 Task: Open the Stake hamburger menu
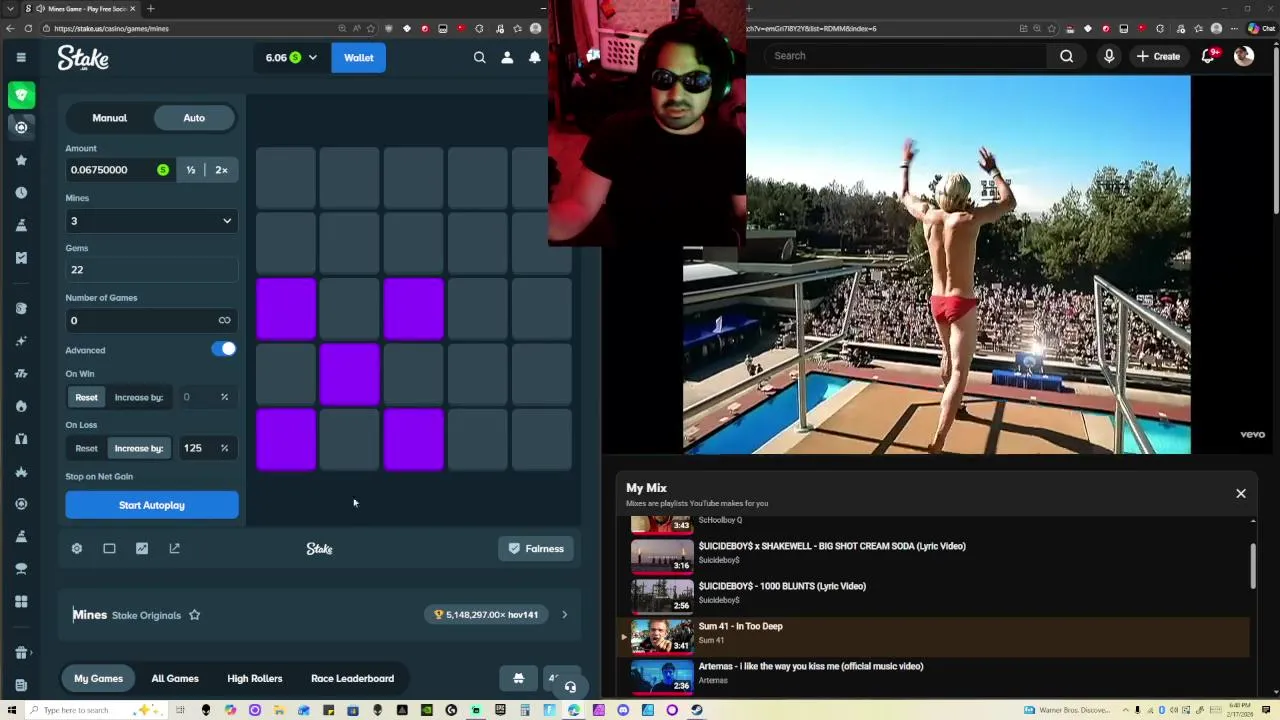click(21, 58)
